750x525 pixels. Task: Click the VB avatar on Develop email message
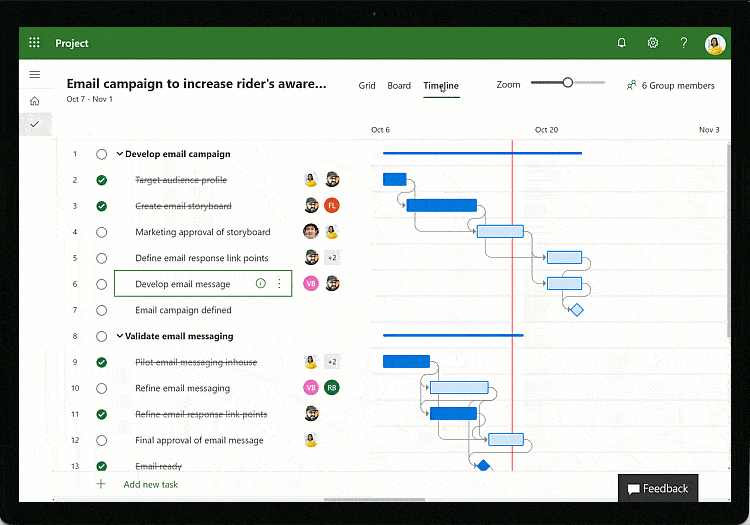311,284
